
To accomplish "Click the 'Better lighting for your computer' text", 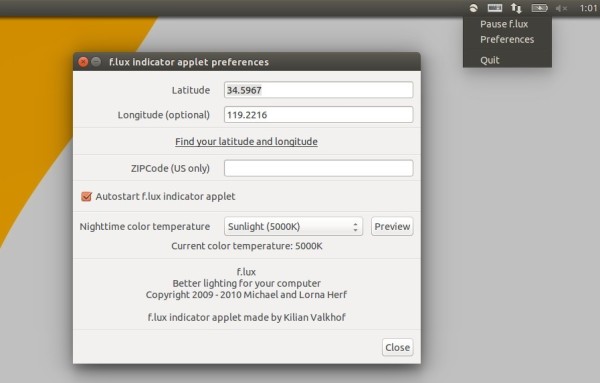I will pyautogui.click(x=246, y=284).
